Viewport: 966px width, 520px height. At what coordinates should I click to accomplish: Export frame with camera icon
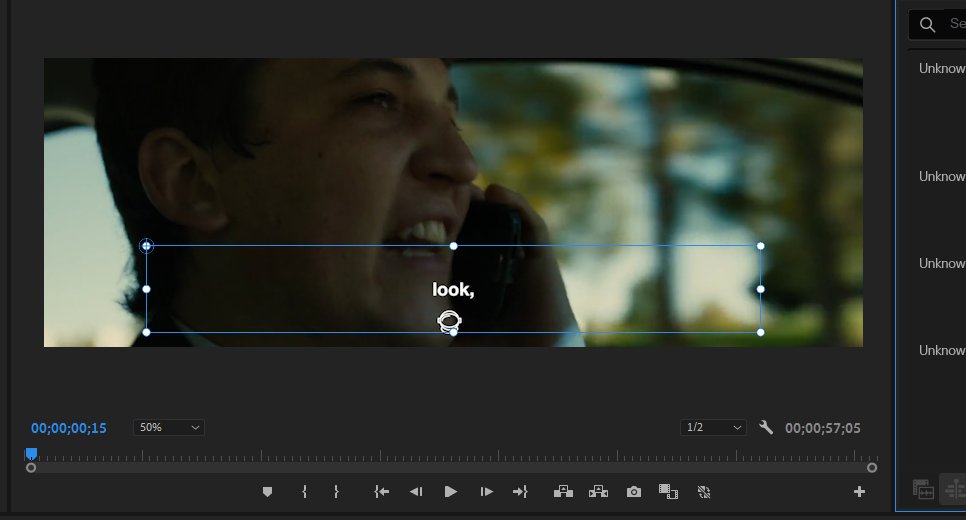tap(634, 492)
